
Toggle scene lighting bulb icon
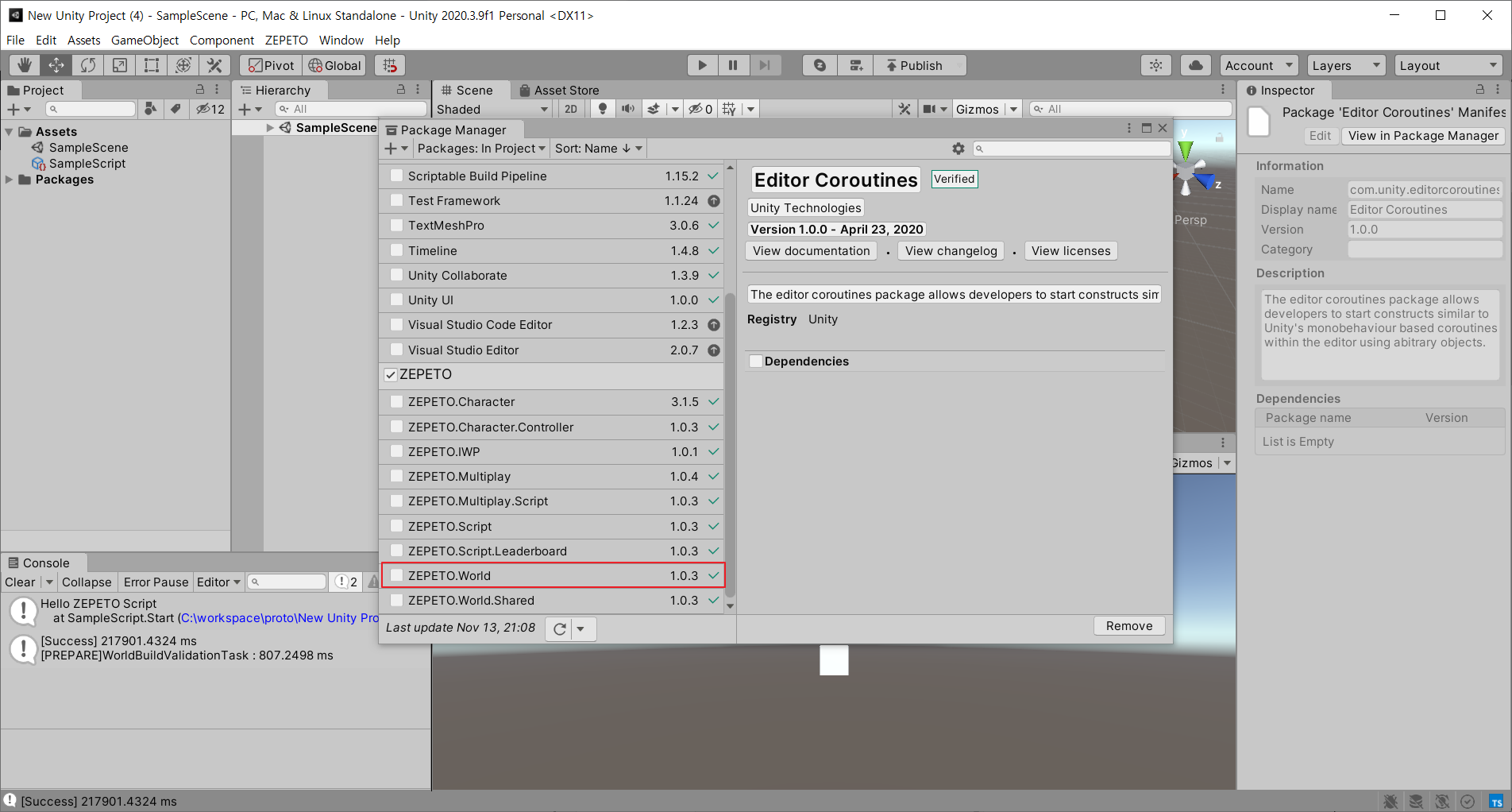point(603,109)
